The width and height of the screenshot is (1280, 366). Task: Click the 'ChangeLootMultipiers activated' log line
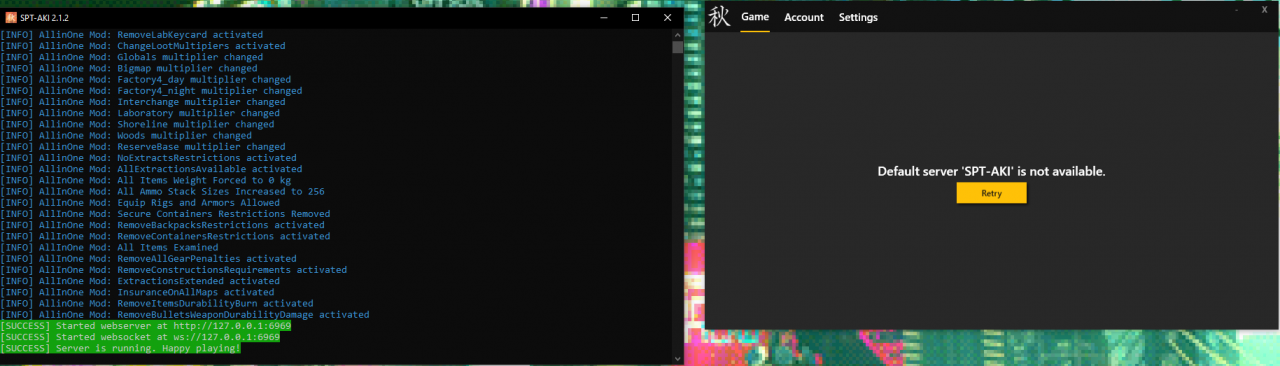pyautogui.click(x=143, y=46)
